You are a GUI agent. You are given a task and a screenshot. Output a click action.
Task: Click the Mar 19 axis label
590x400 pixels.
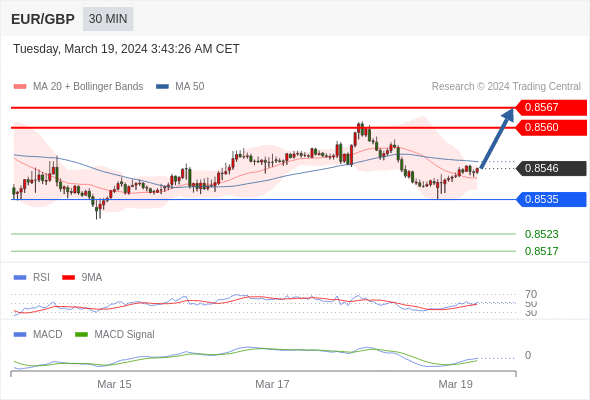[x=456, y=384]
